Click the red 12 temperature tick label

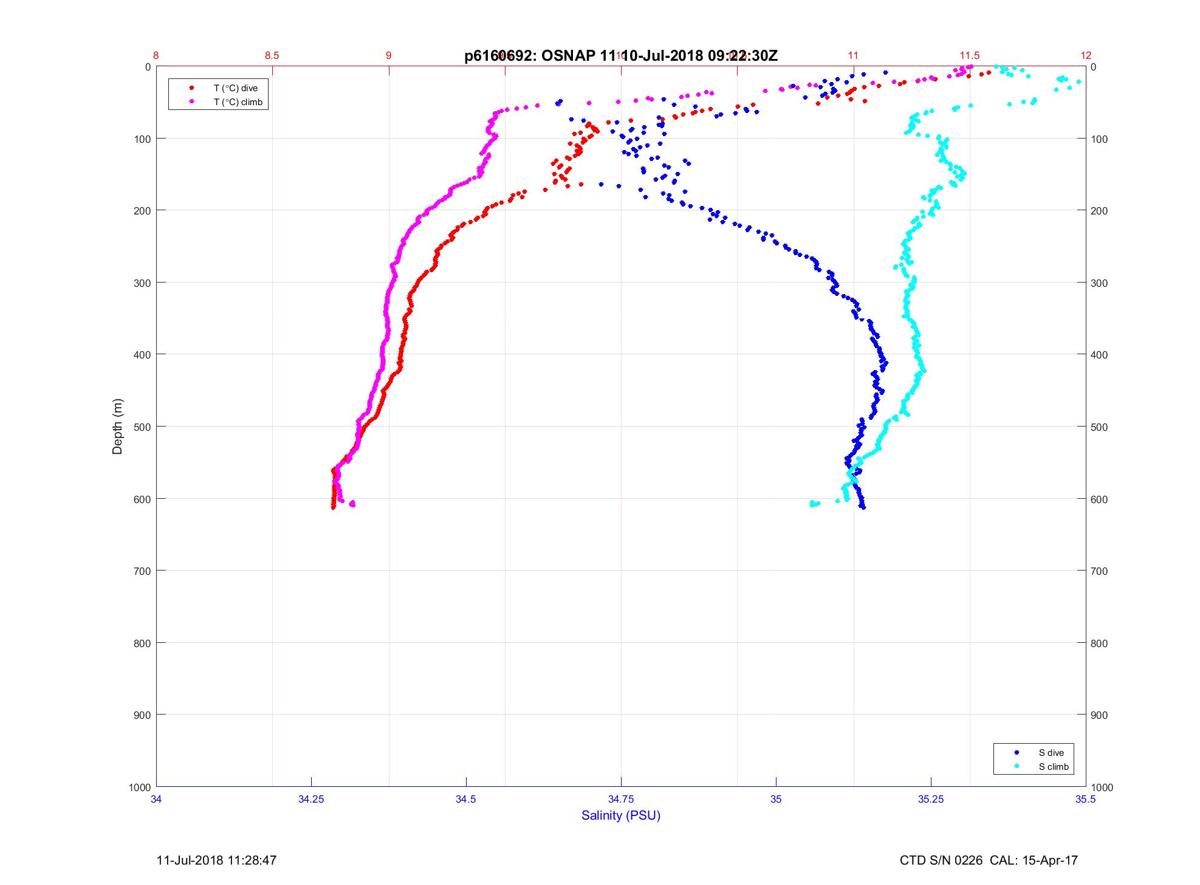pyautogui.click(x=1086, y=55)
